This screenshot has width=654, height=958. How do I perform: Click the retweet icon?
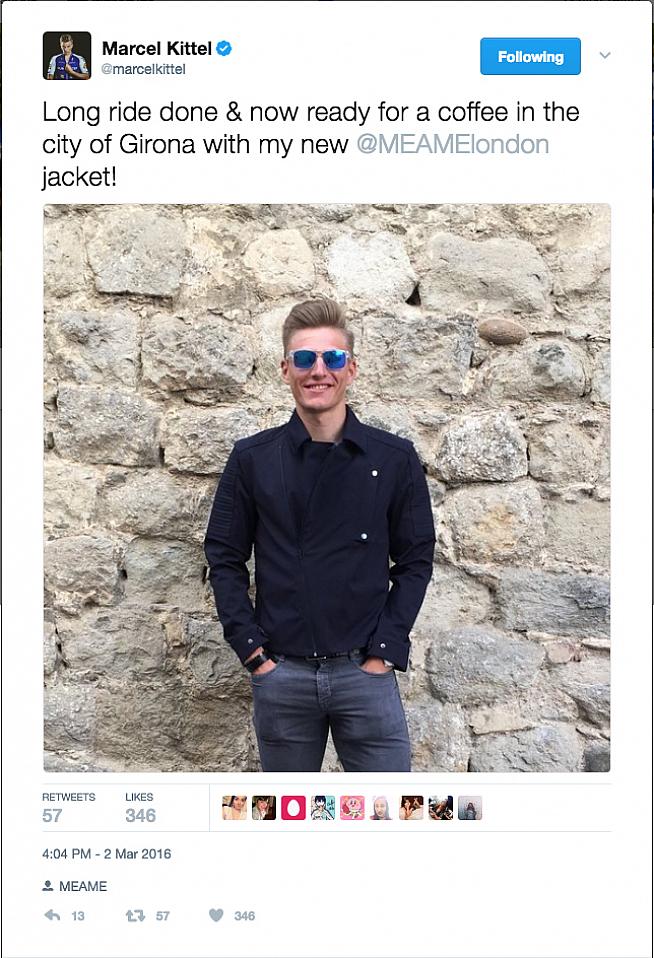[x=135, y=915]
